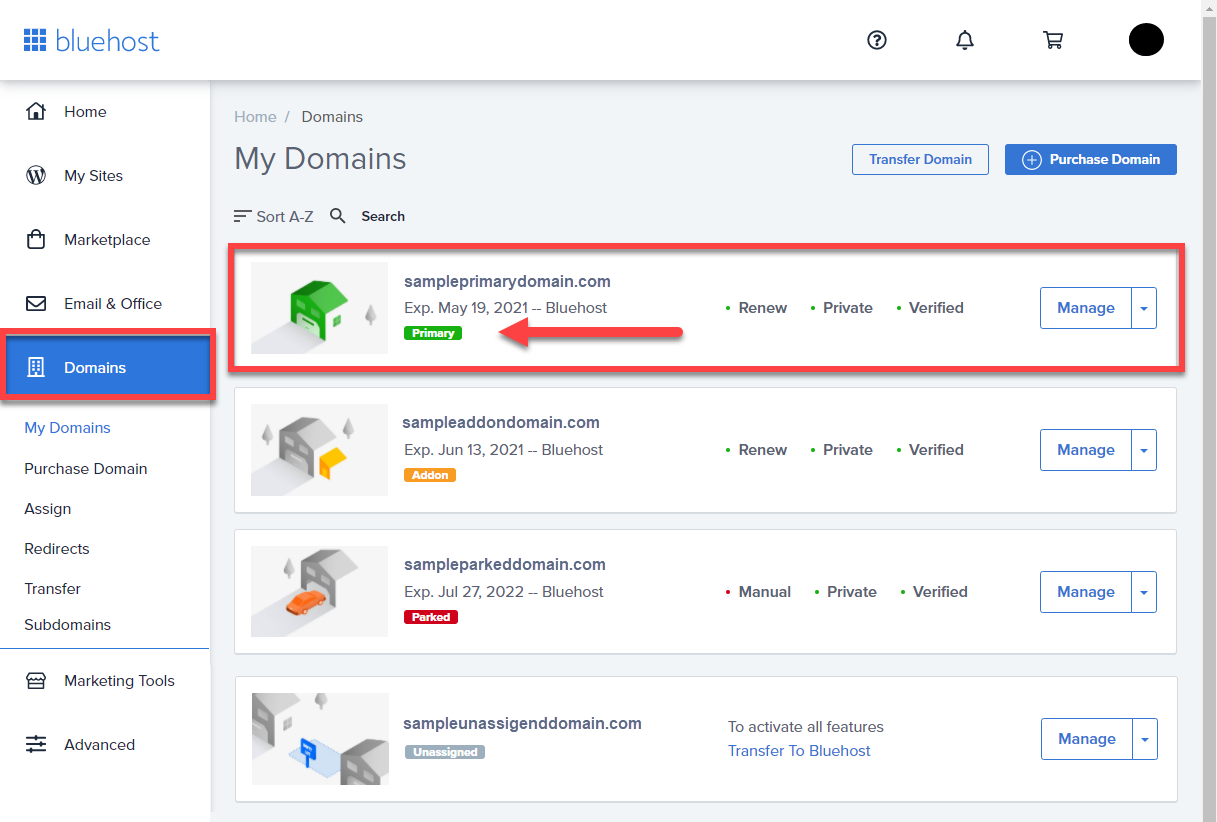Click the magnifying glass search icon
1217x822 pixels.
[x=338, y=216]
